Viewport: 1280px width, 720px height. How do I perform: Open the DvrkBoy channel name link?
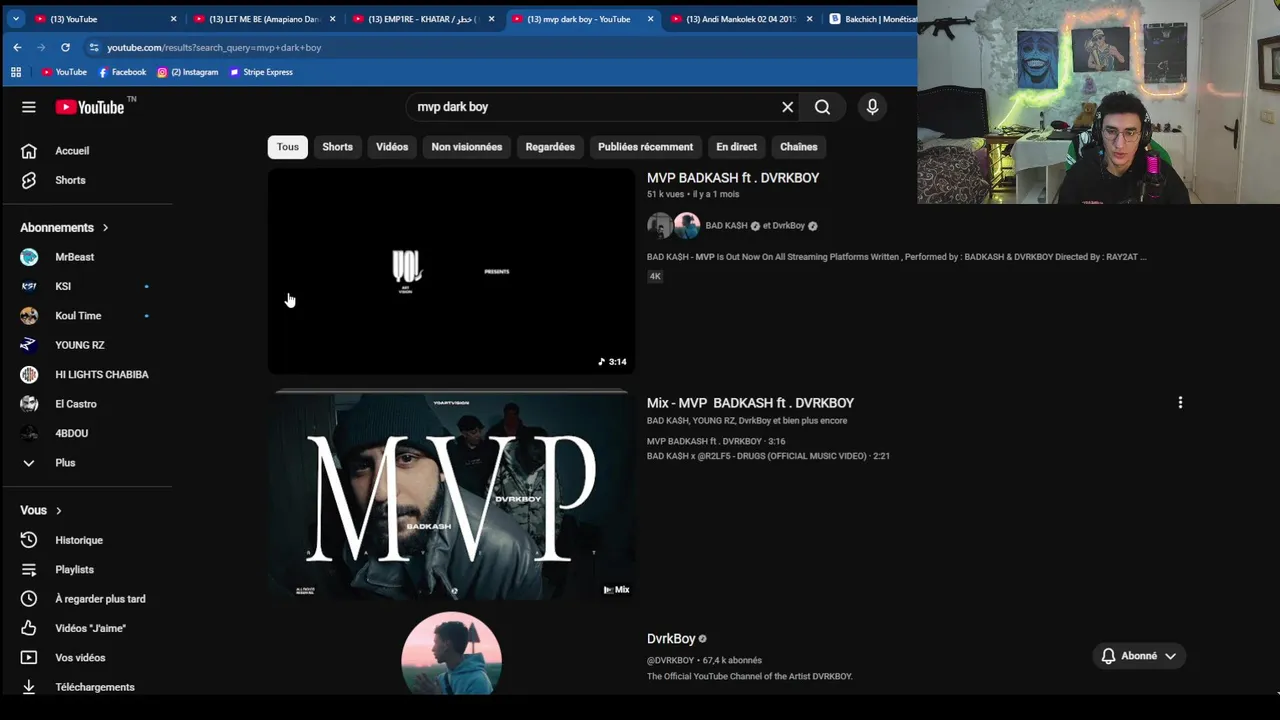671,639
